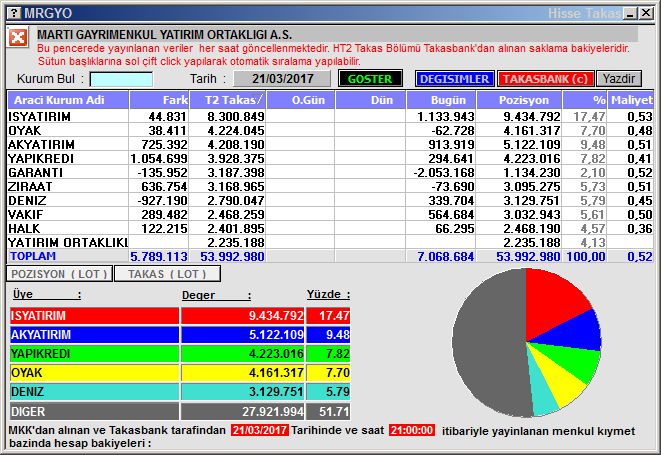Click the help question mark icon in title bar
Image resolution: width=661 pixels, height=455 pixels.
click(14, 13)
